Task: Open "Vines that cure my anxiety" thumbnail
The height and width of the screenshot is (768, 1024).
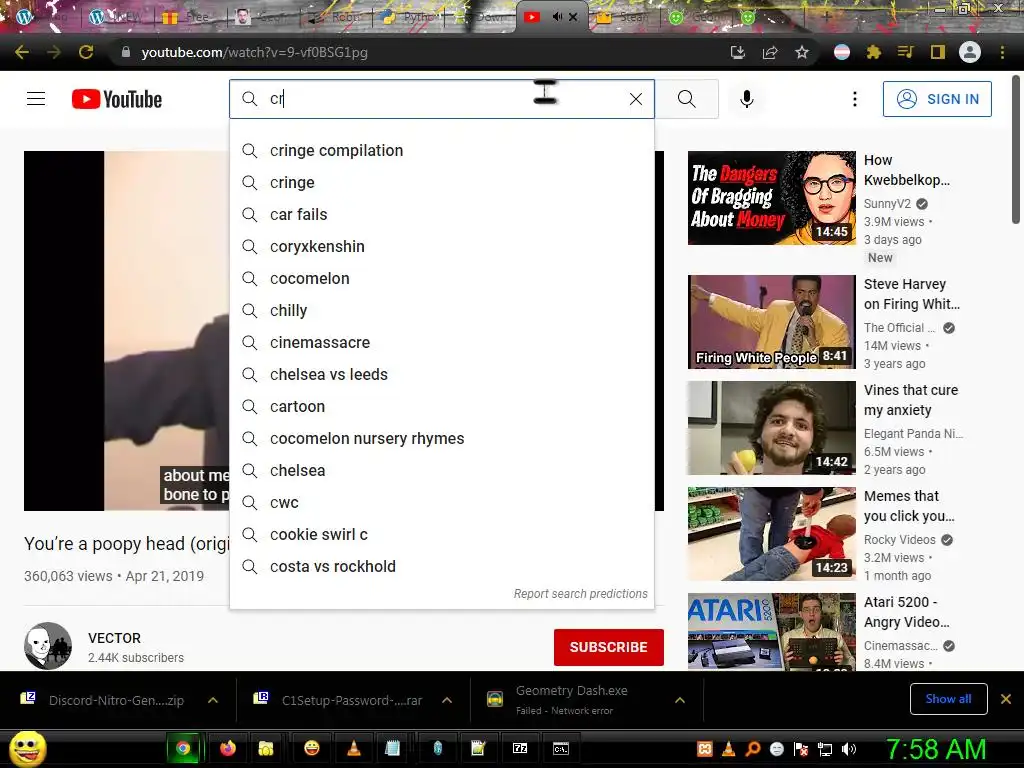Action: 771,428
